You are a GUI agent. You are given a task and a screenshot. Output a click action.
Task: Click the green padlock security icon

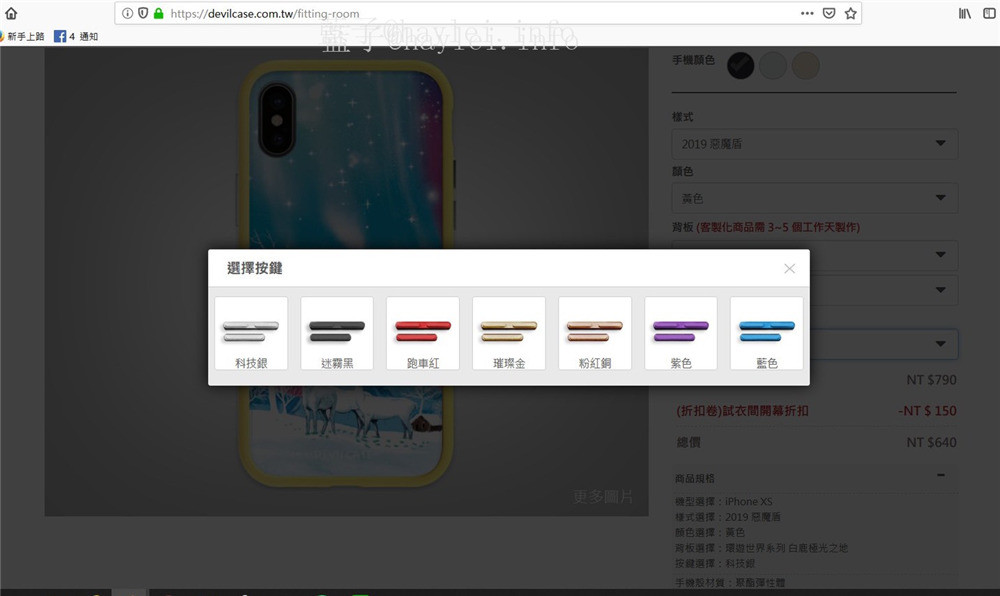coord(159,13)
